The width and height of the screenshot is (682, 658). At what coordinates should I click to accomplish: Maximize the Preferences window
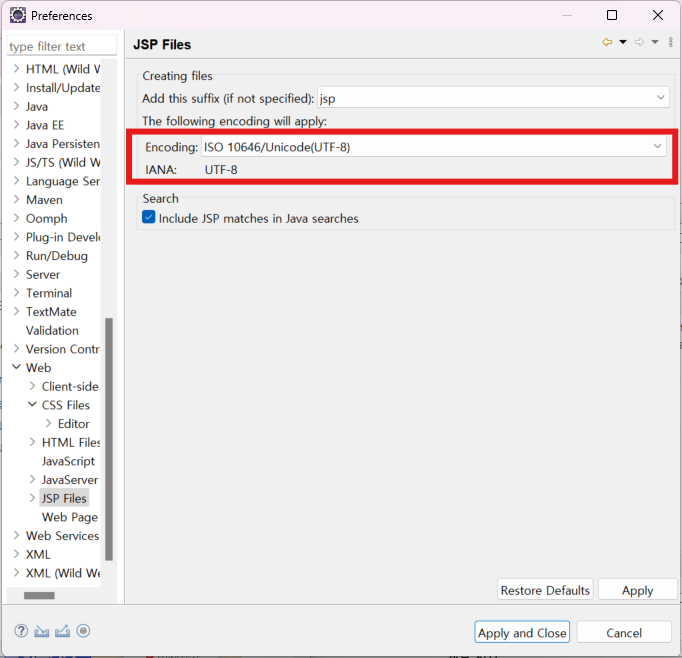(612, 15)
